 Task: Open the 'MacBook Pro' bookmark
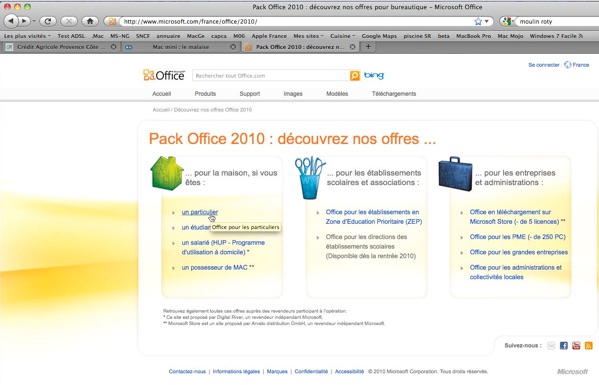(x=473, y=36)
